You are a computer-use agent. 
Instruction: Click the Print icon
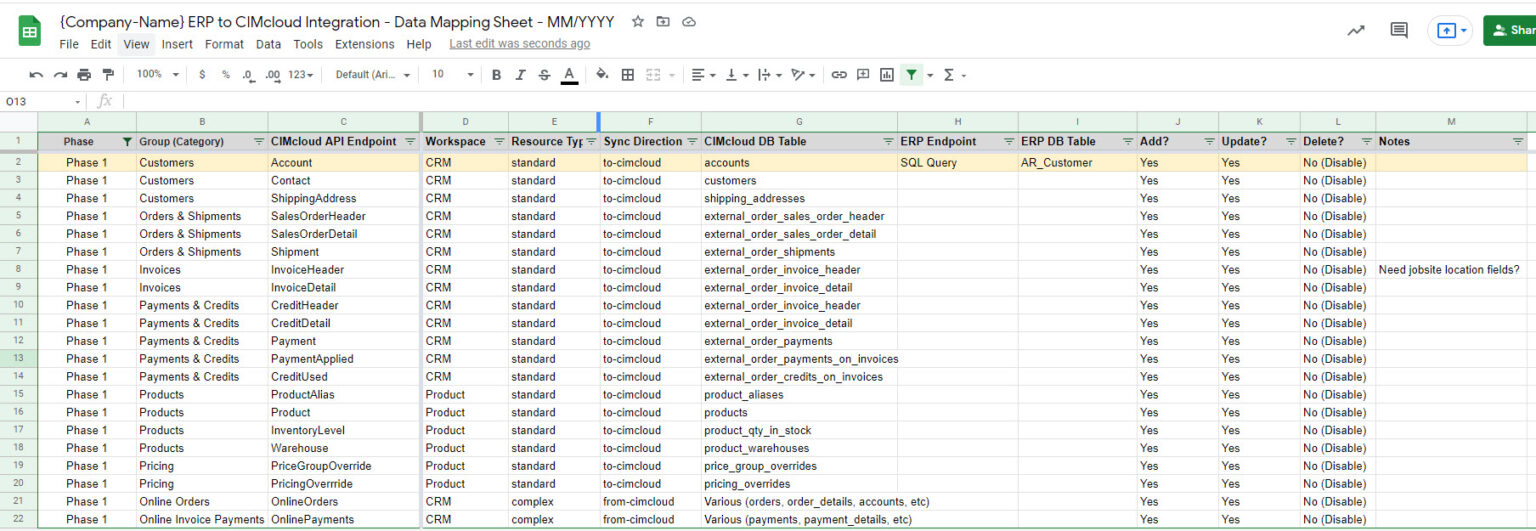(x=84, y=75)
